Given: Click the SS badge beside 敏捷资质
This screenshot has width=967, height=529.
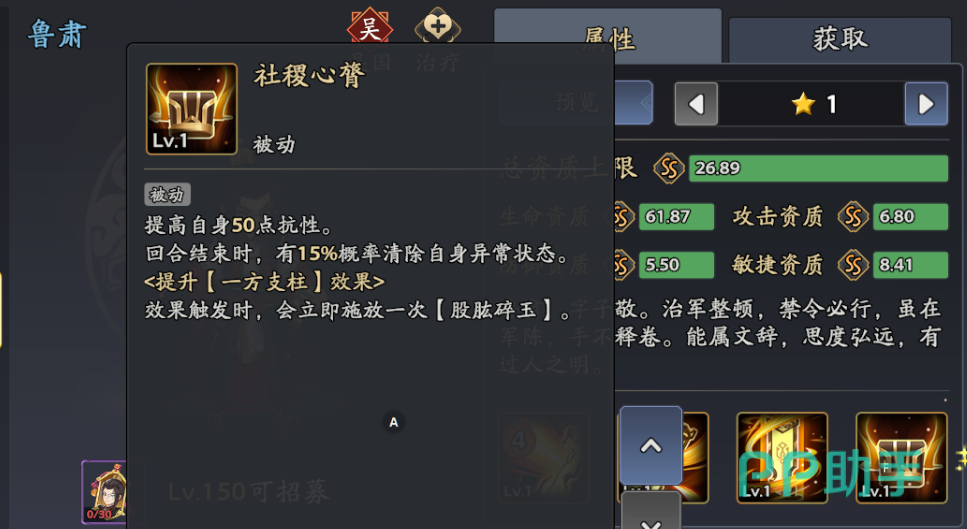Looking at the screenshot, I should coord(853,265).
